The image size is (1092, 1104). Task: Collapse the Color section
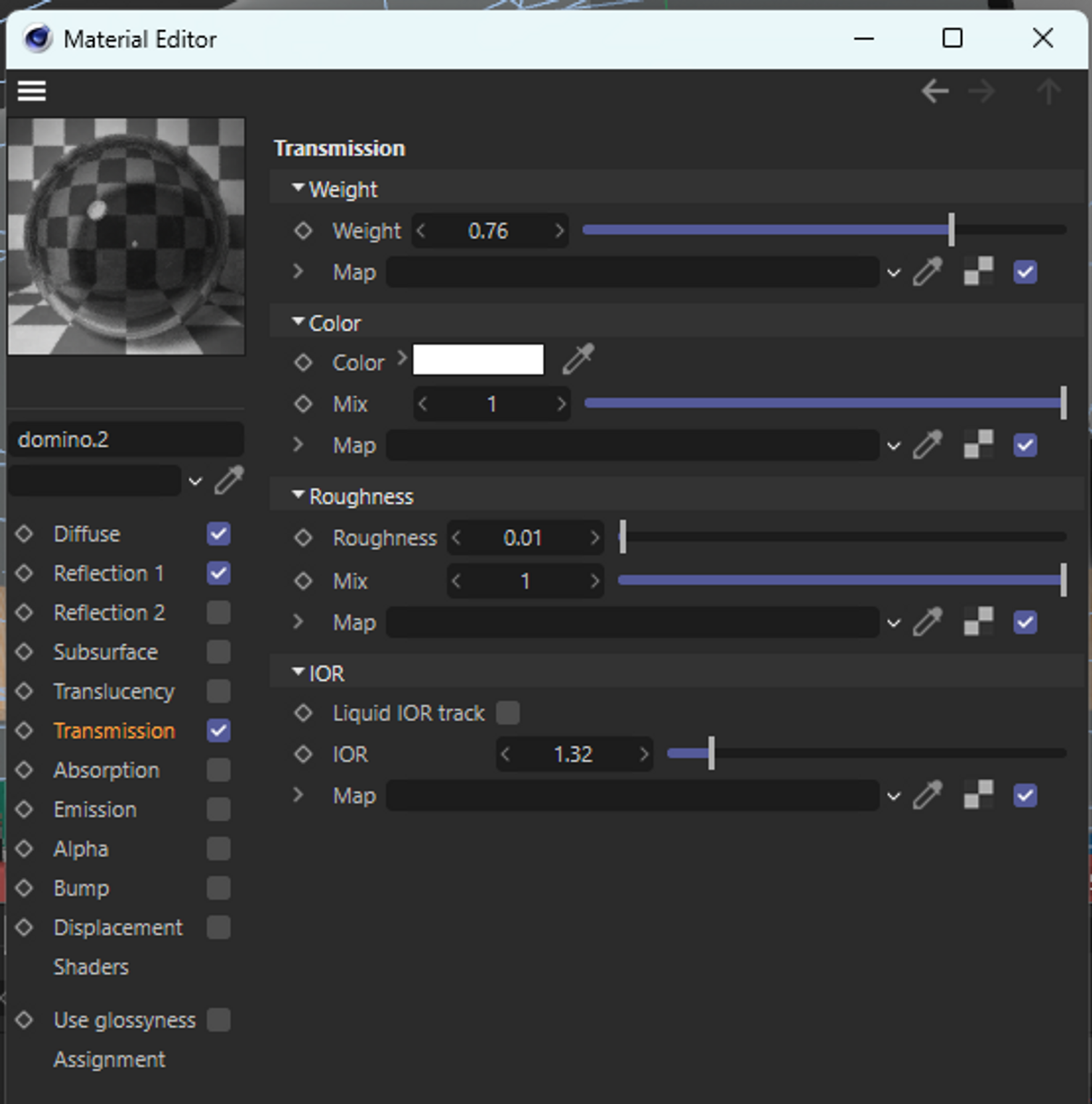(x=298, y=322)
